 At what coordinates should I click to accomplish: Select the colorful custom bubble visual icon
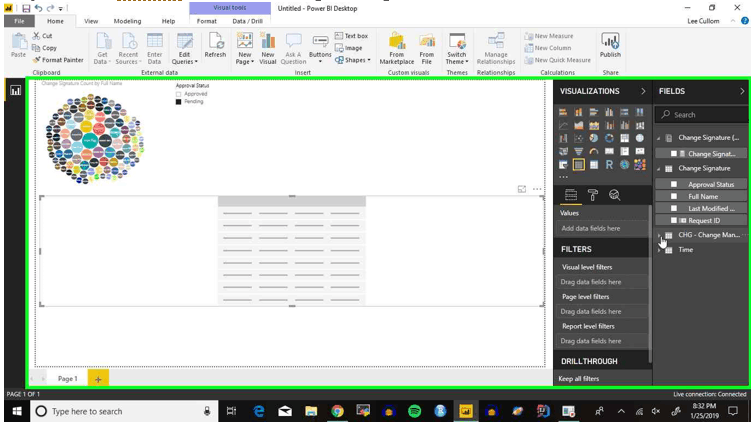[640, 165]
